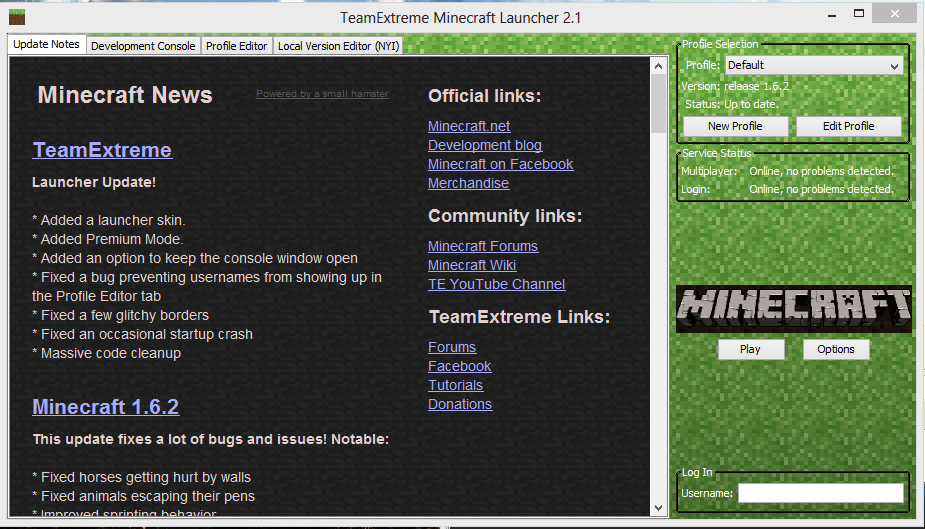Click the news panel scrollbar thumb
The height and width of the screenshot is (529, 925).
coord(658,104)
